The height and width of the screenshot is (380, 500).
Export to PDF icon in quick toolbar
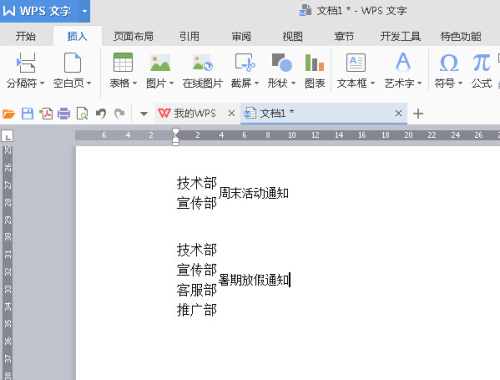tap(46, 114)
